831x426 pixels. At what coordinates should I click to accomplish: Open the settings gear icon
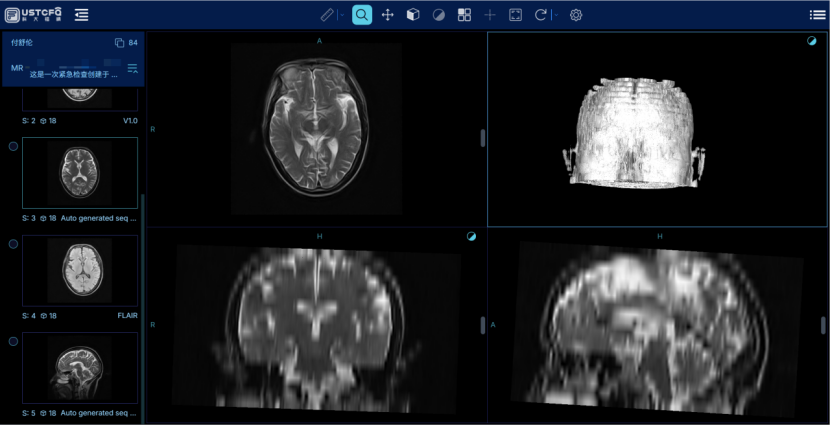pos(576,15)
